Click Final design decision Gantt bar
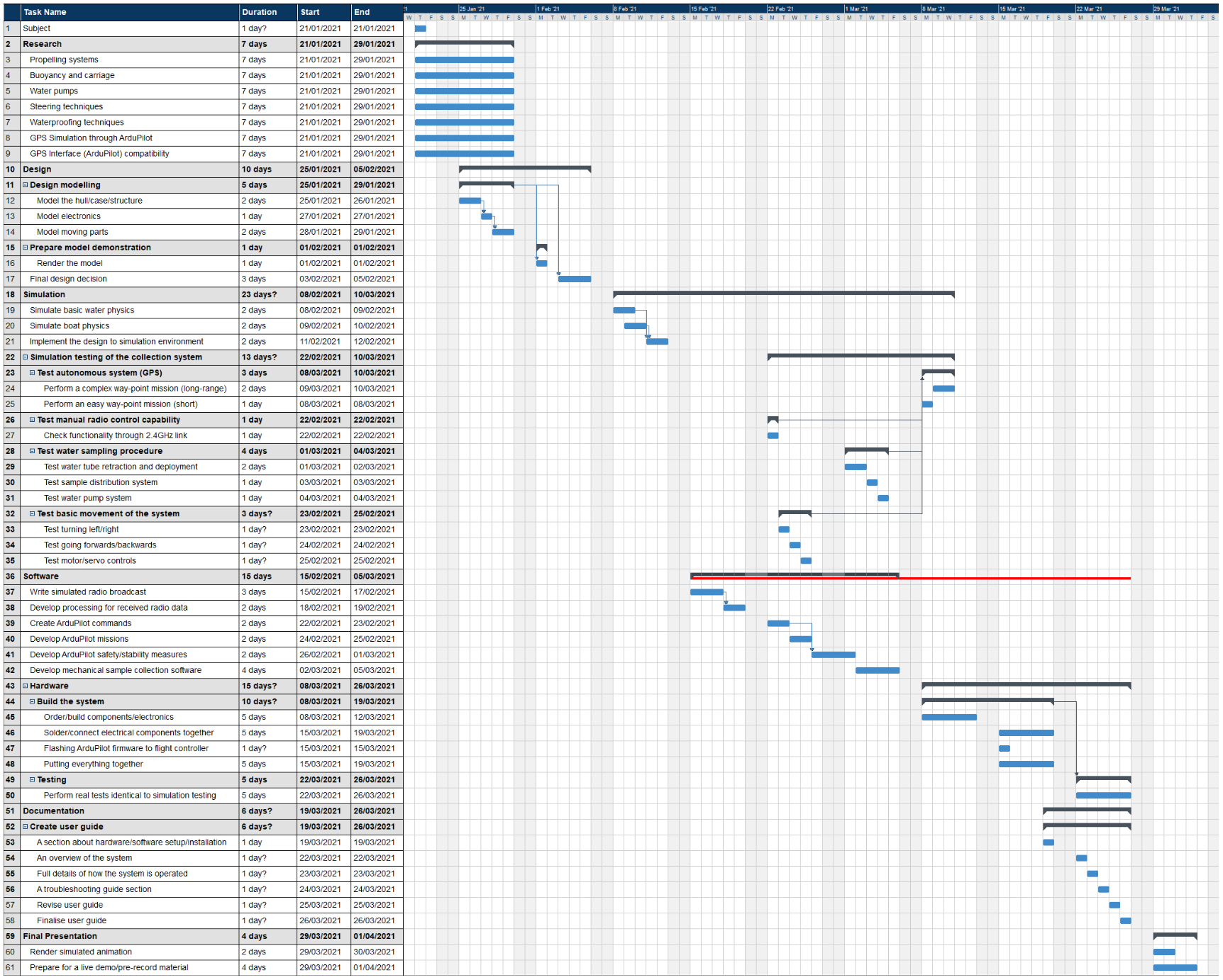This screenshot has height=980, width=1223. click(575, 279)
